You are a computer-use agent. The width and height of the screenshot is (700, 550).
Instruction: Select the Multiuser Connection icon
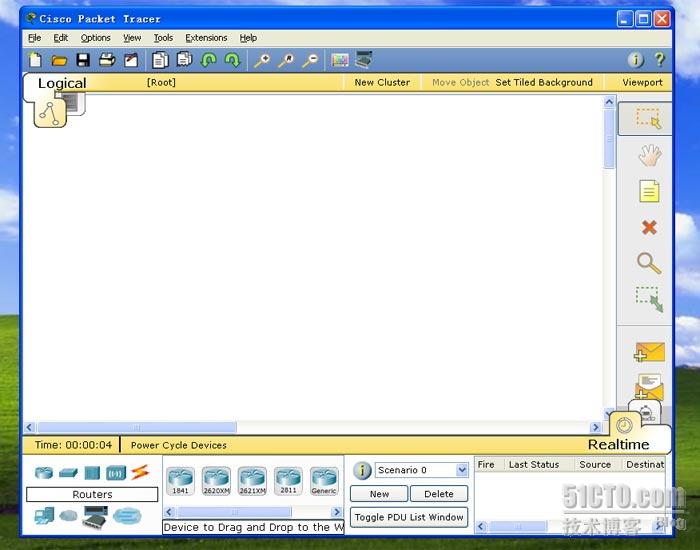pos(127,516)
